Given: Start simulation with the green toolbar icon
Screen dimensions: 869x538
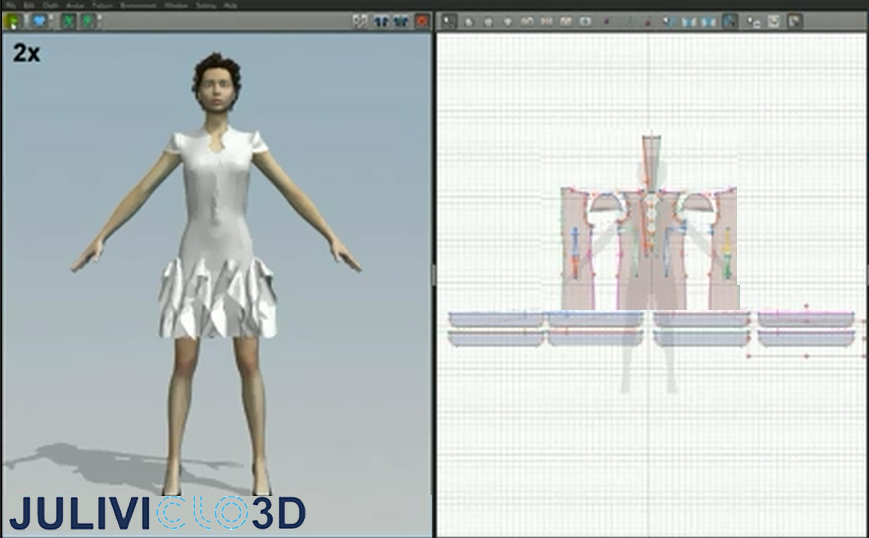Looking at the screenshot, I should (x=12, y=22).
